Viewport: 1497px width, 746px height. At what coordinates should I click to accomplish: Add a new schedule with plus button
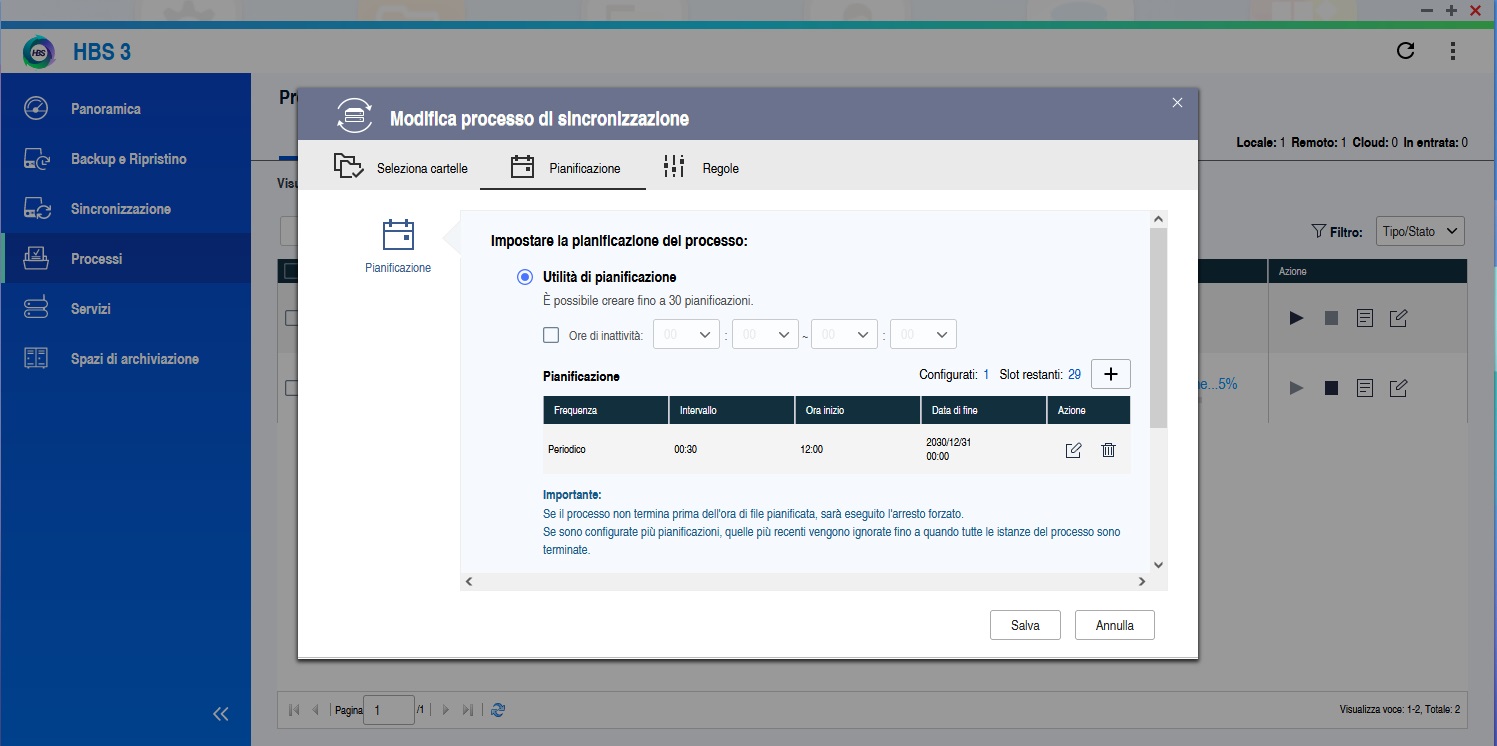tap(1110, 374)
